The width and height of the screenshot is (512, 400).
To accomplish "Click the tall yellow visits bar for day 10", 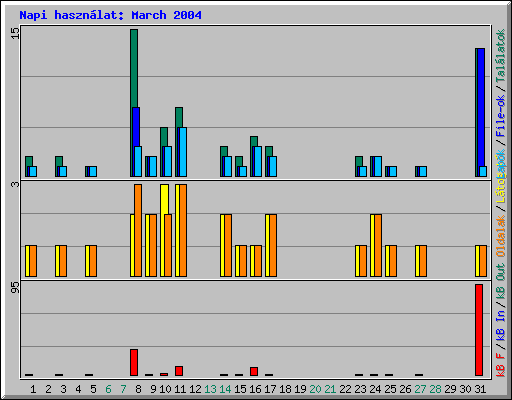I will [164, 199].
